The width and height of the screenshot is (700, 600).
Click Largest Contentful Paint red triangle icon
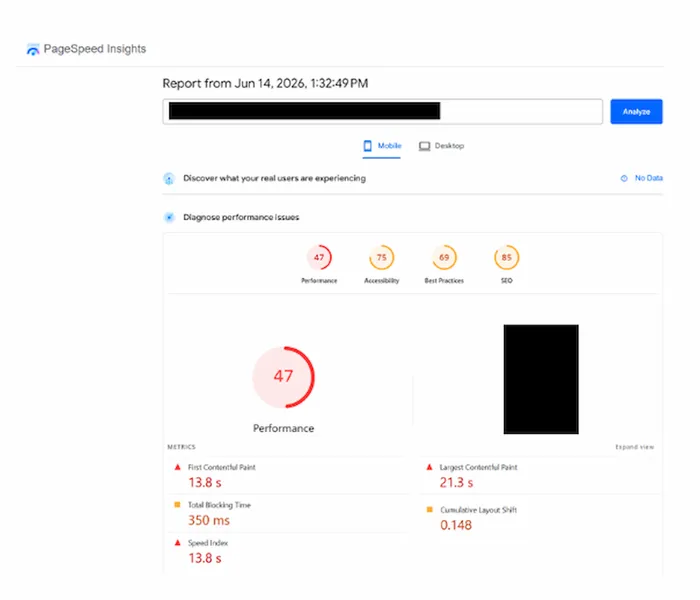point(429,467)
